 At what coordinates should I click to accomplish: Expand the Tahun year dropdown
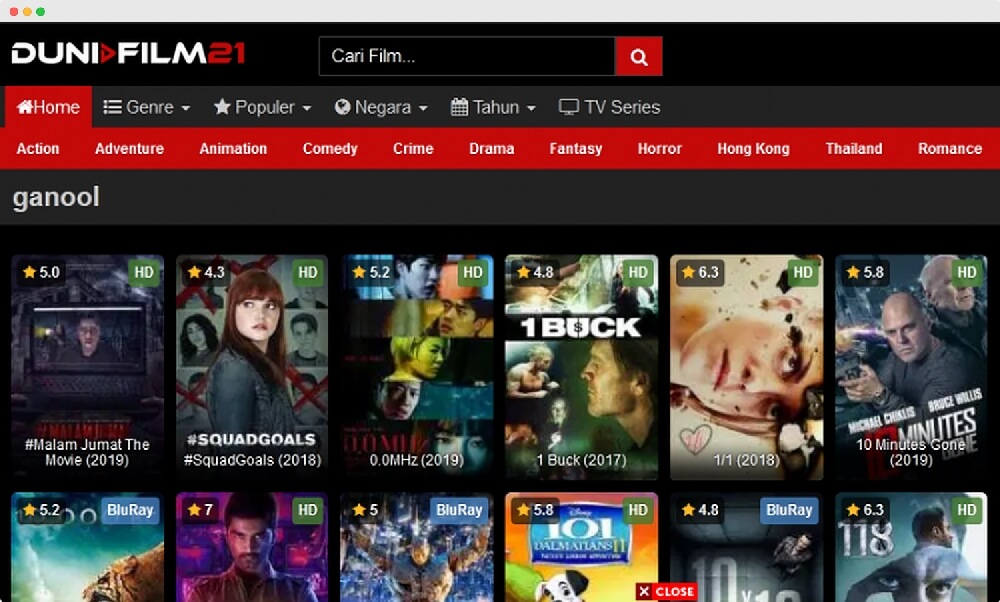[x=531, y=108]
